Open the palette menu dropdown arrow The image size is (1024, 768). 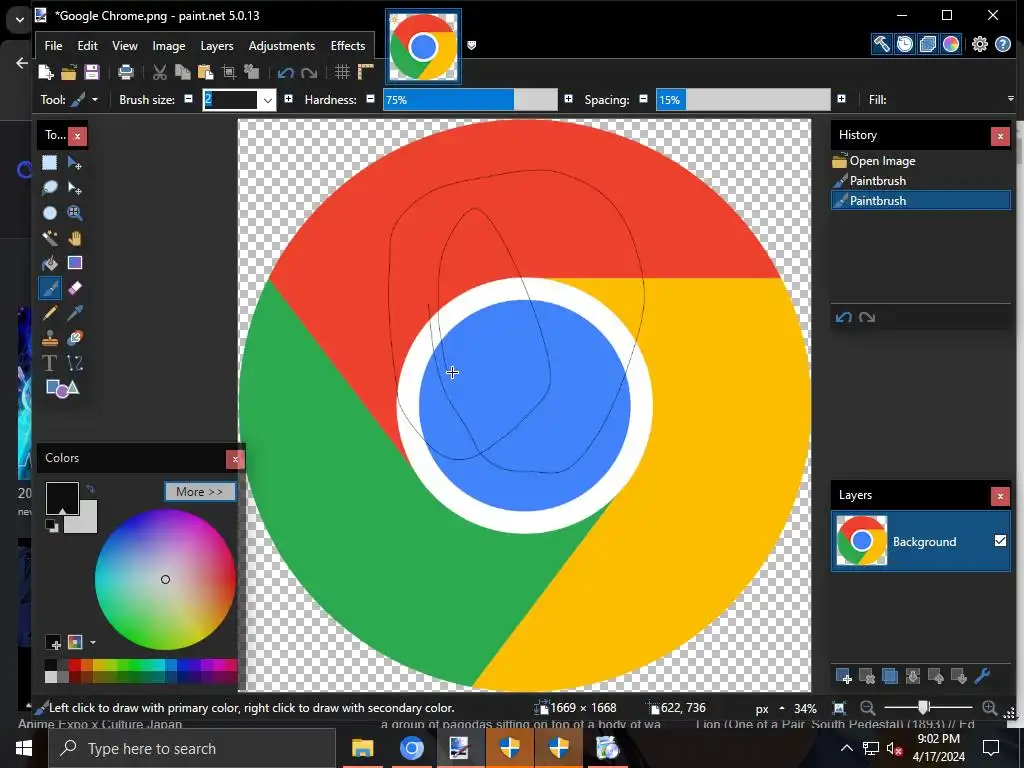coord(93,643)
